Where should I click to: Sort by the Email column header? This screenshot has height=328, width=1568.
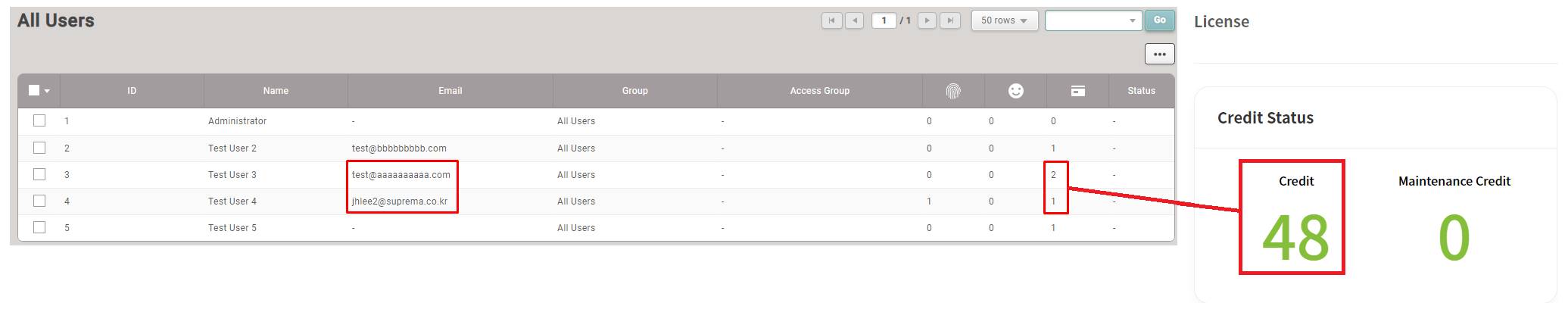(x=450, y=91)
